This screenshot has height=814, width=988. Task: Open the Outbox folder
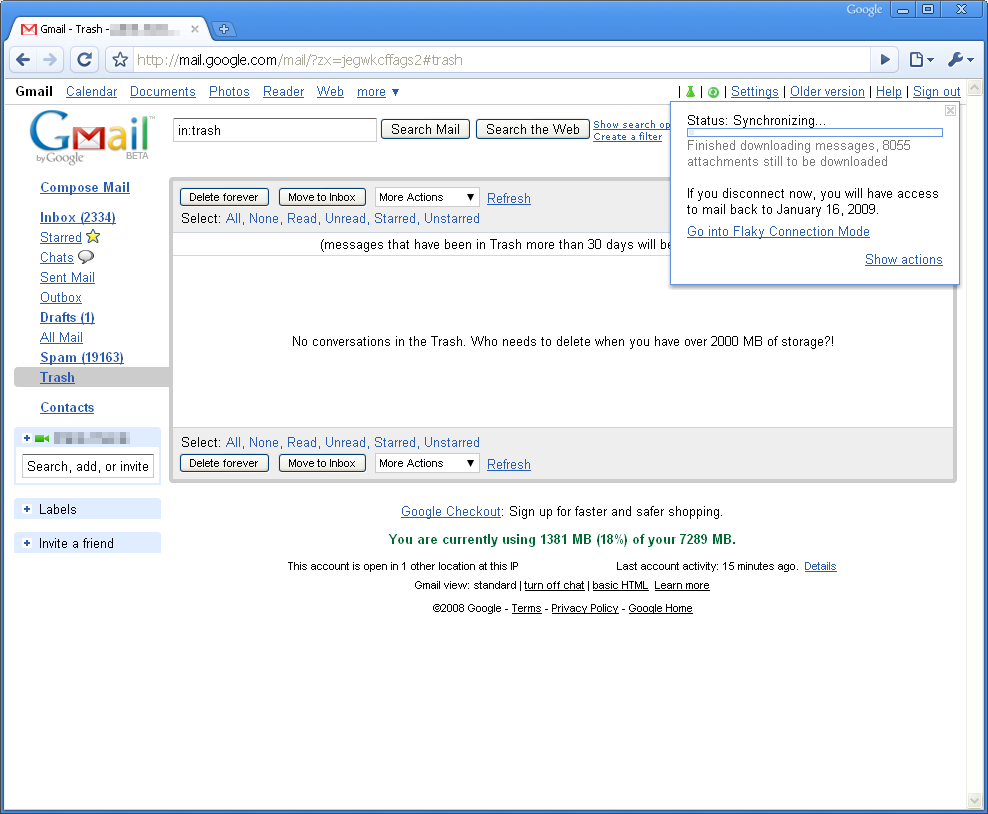tap(60, 297)
